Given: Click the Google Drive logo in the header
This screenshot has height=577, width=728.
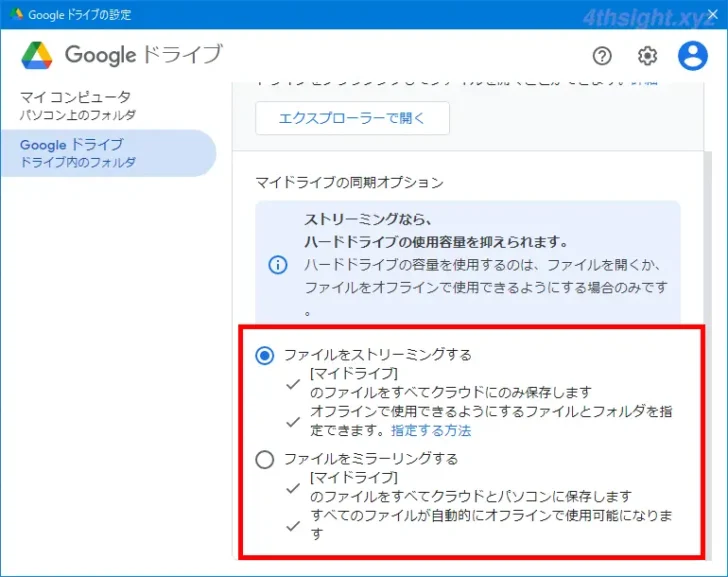Looking at the screenshot, I should [x=37, y=55].
